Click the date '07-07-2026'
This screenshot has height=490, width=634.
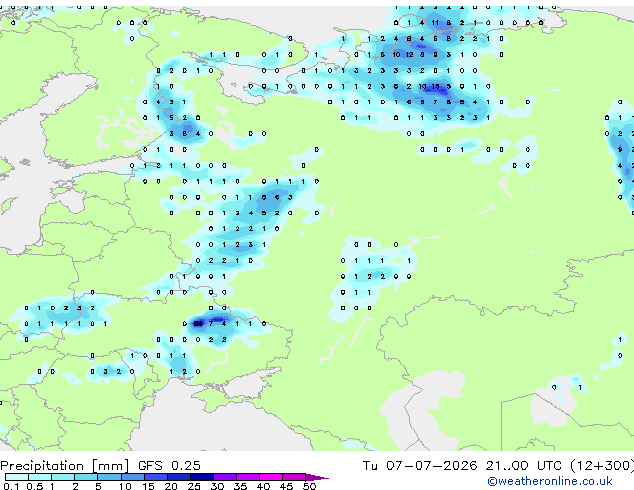tap(431, 466)
